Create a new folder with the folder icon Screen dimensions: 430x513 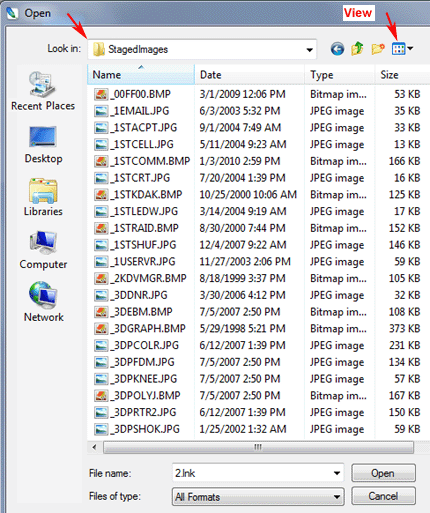[378, 49]
